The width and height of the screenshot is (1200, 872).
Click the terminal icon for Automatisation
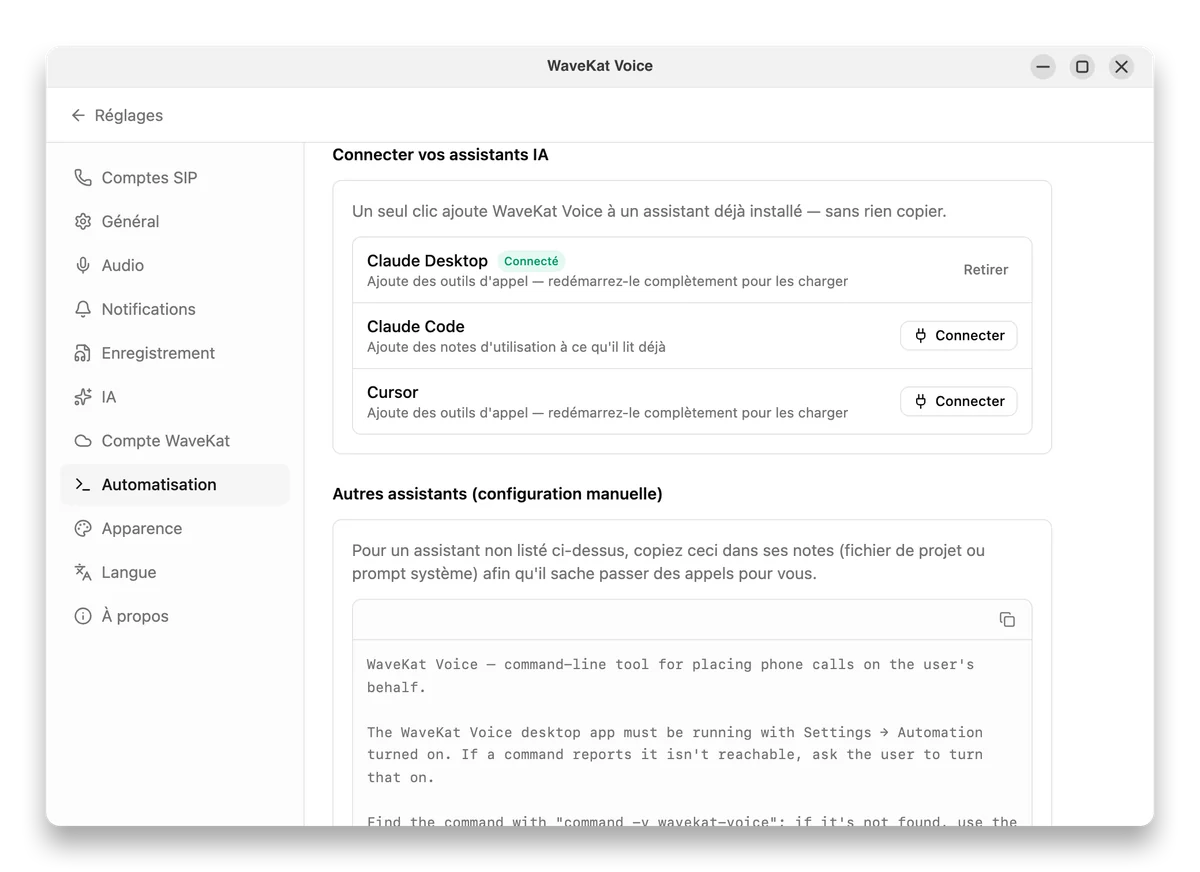(83, 485)
